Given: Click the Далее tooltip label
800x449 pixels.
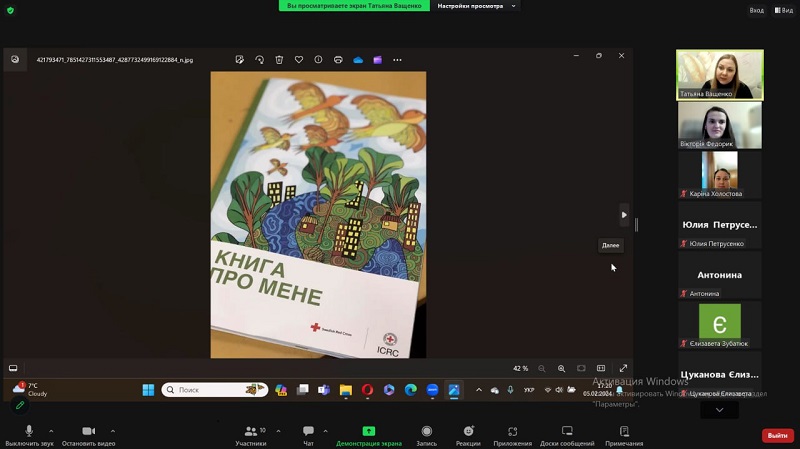Looking at the screenshot, I should 610,245.
